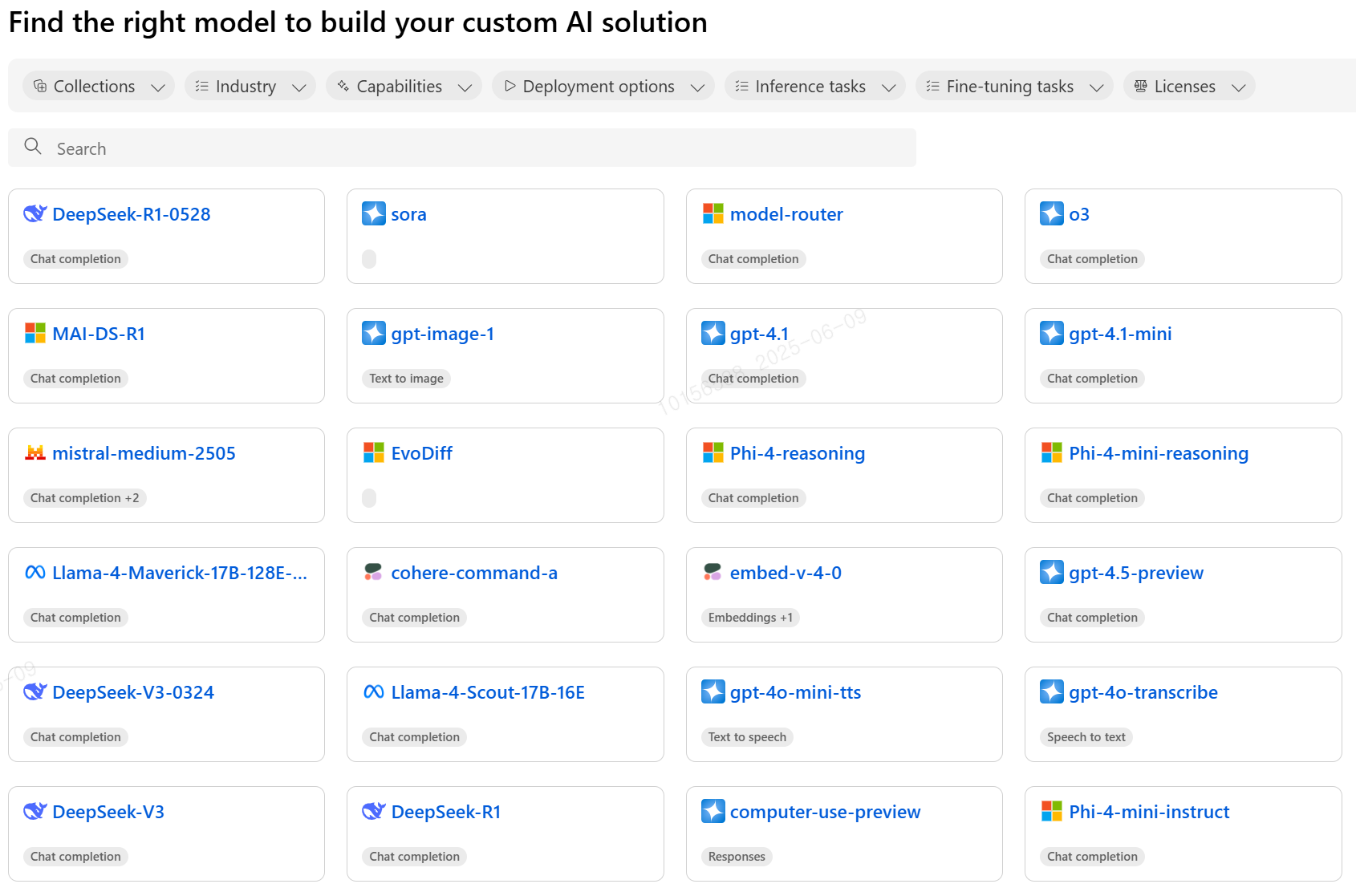The image size is (1356, 896).
Task: Open the o3 model link
Action: click(x=1079, y=214)
